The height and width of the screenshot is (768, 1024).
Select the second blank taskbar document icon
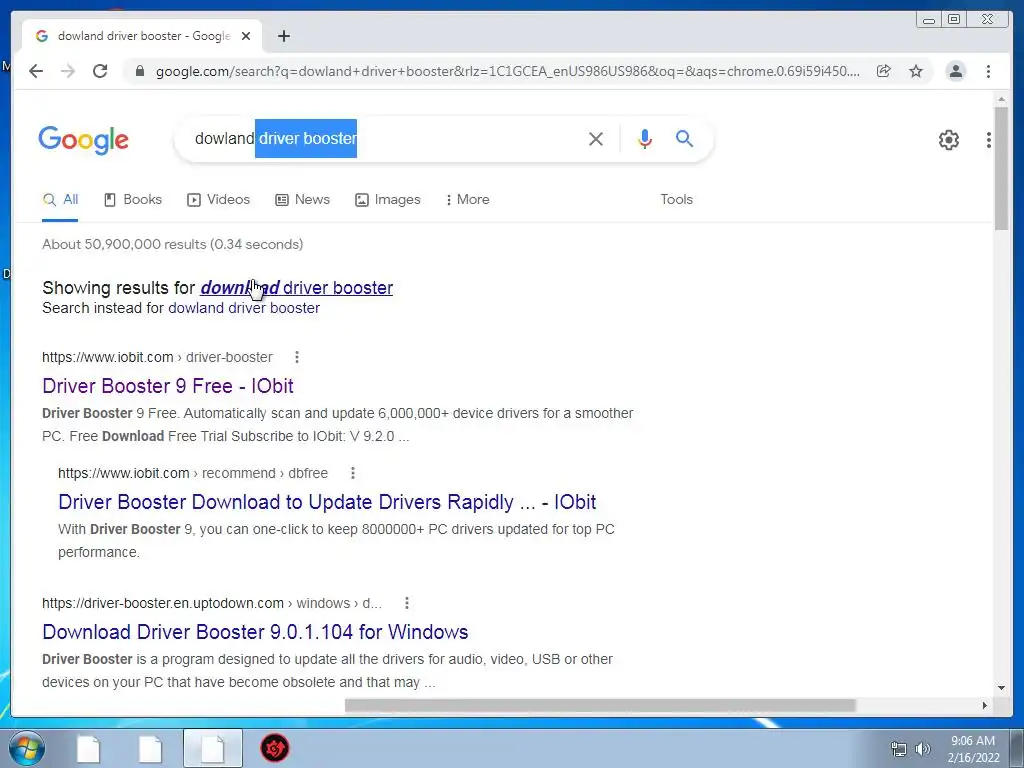(x=150, y=748)
